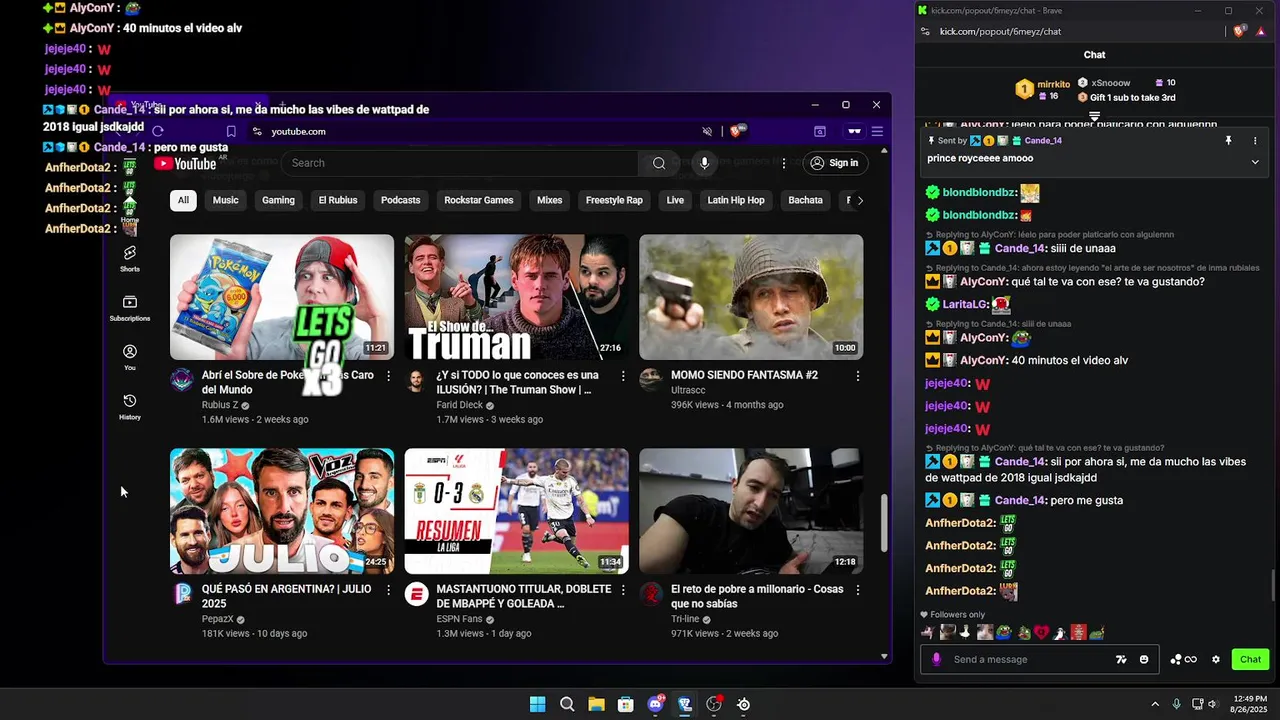Screen dimensions: 1280x720
Task: Select the Latin Hip Hop chip
Action: (736, 200)
